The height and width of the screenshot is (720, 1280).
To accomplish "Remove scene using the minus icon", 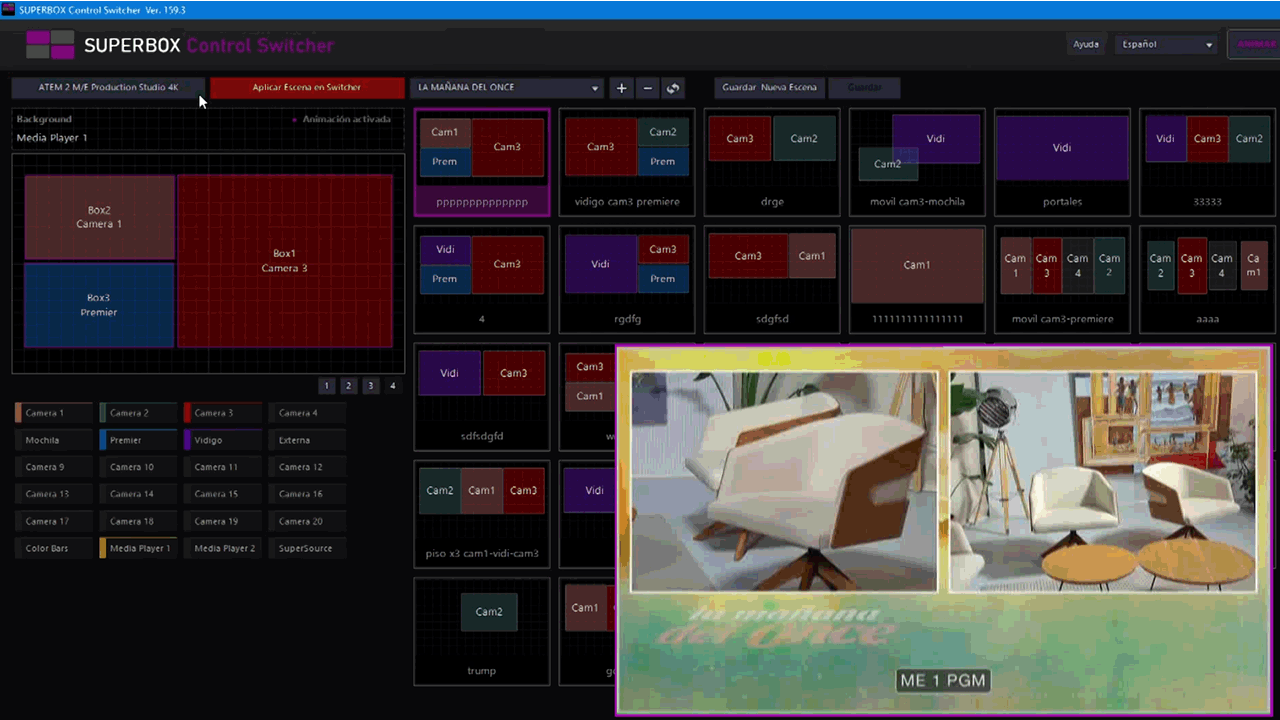I will (x=647, y=88).
